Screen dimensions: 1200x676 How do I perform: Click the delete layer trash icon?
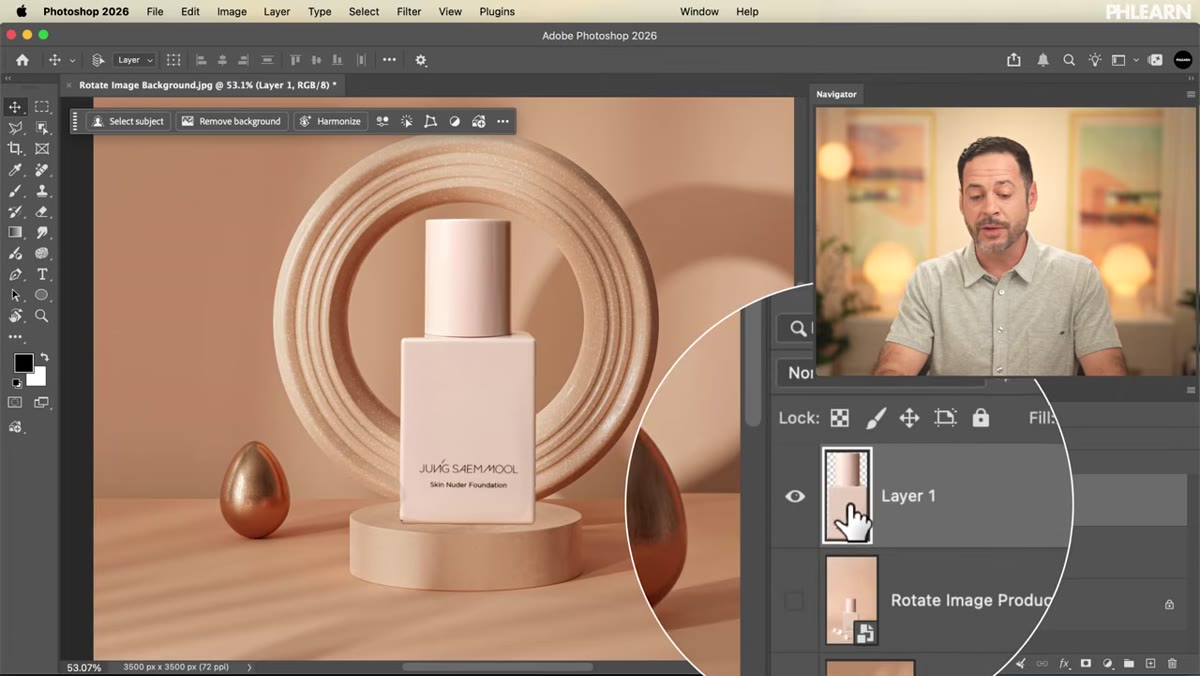[1173, 663]
